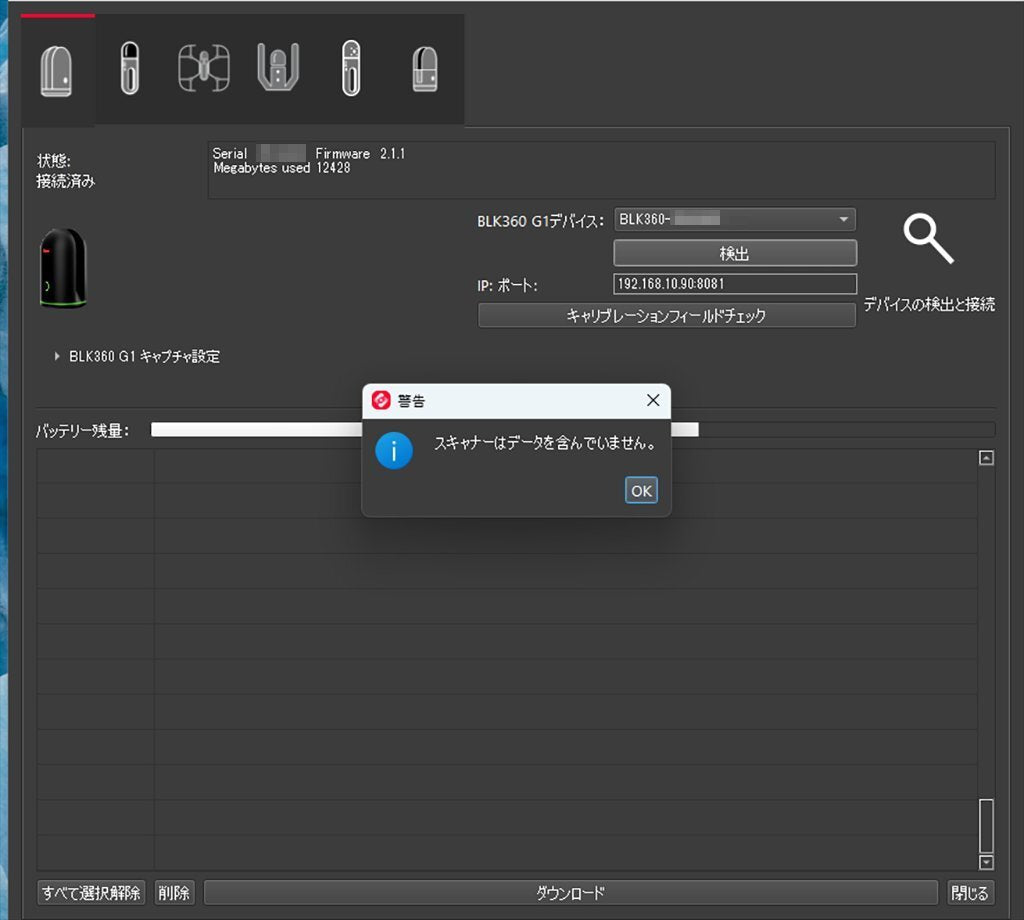
Task: Click the magnifier device detect and connect icon
Action: 929,238
